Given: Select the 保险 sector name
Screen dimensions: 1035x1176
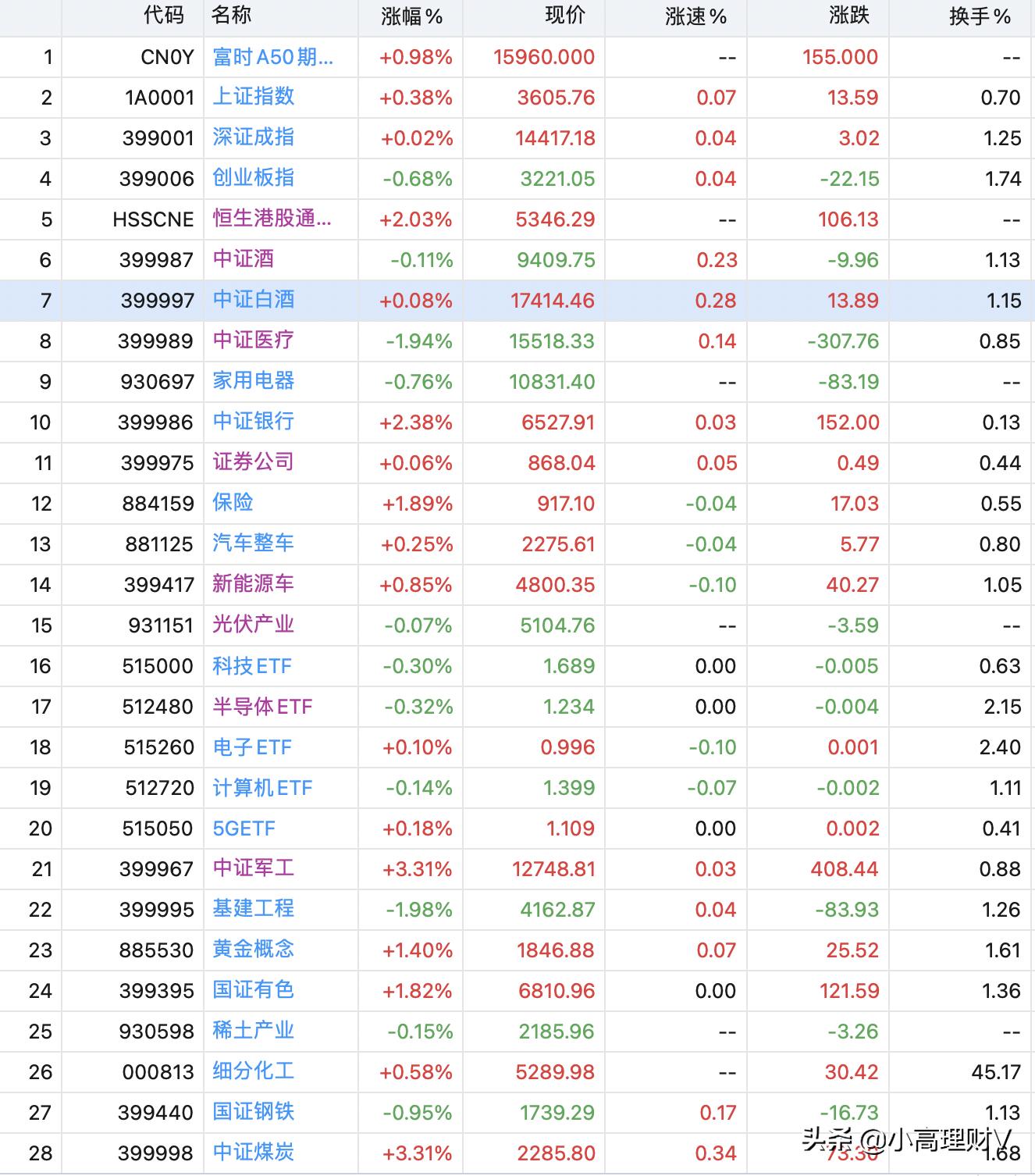Looking at the screenshot, I should 233,503.
